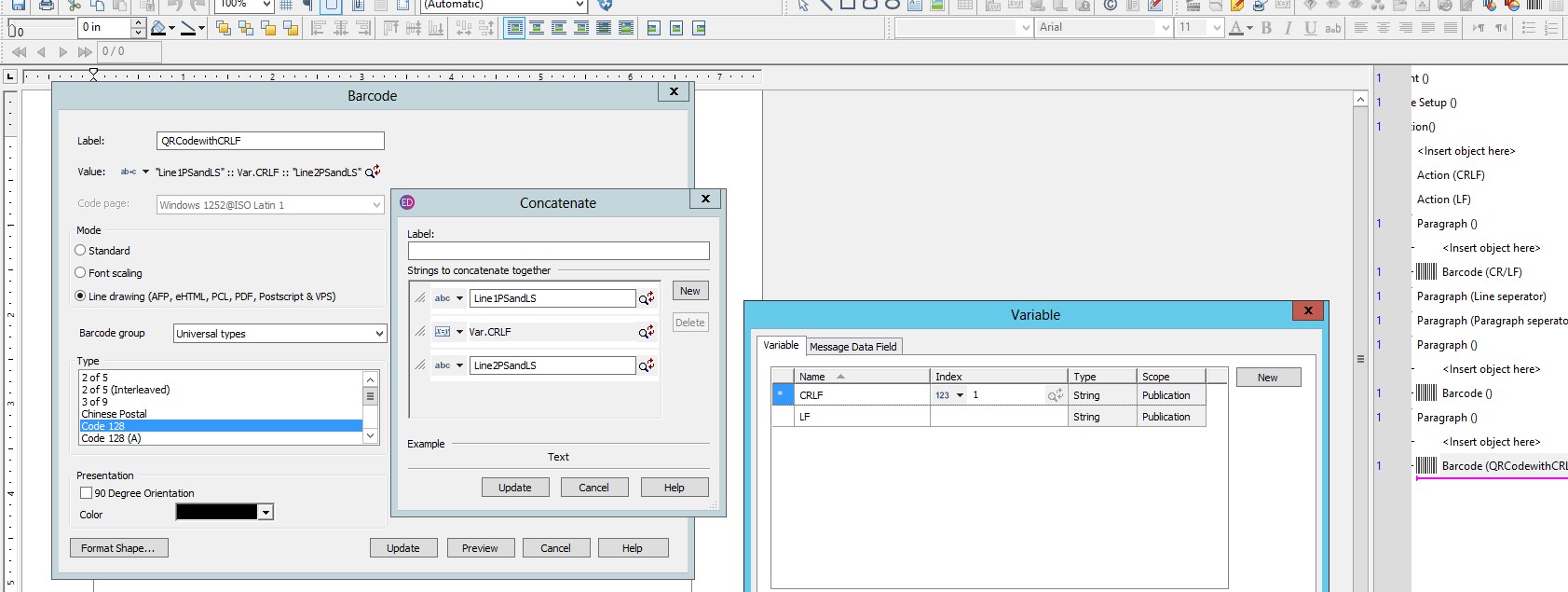Open the Arial font name dropdown
The image size is (1568, 592).
coord(1165,28)
